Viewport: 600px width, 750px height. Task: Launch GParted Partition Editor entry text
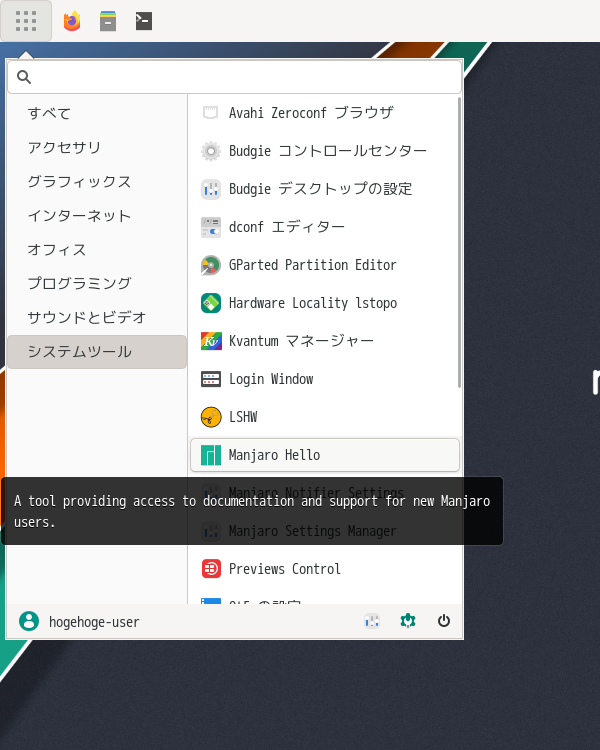click(x=312, y=265)
